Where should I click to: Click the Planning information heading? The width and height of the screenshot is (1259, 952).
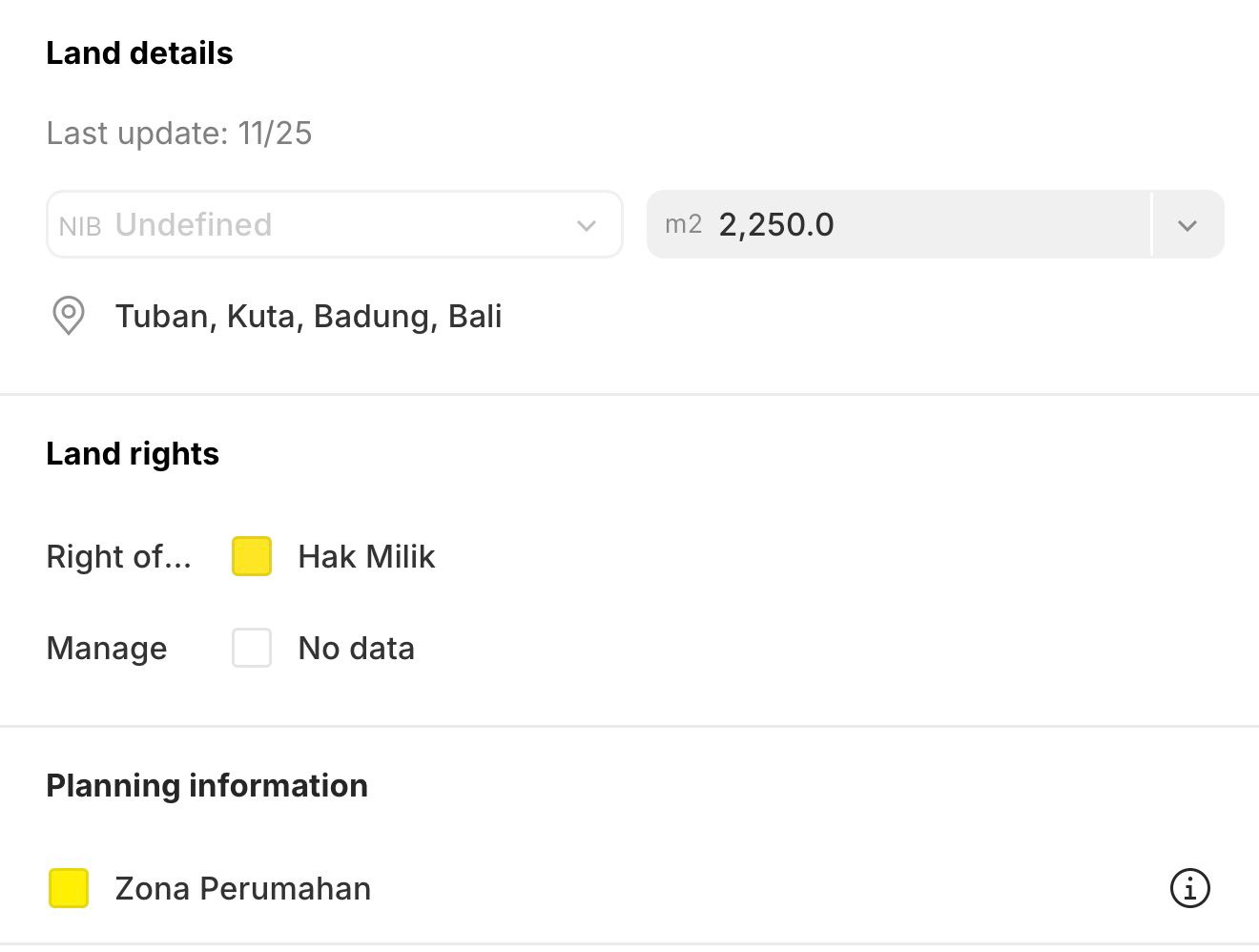point(207,786)
